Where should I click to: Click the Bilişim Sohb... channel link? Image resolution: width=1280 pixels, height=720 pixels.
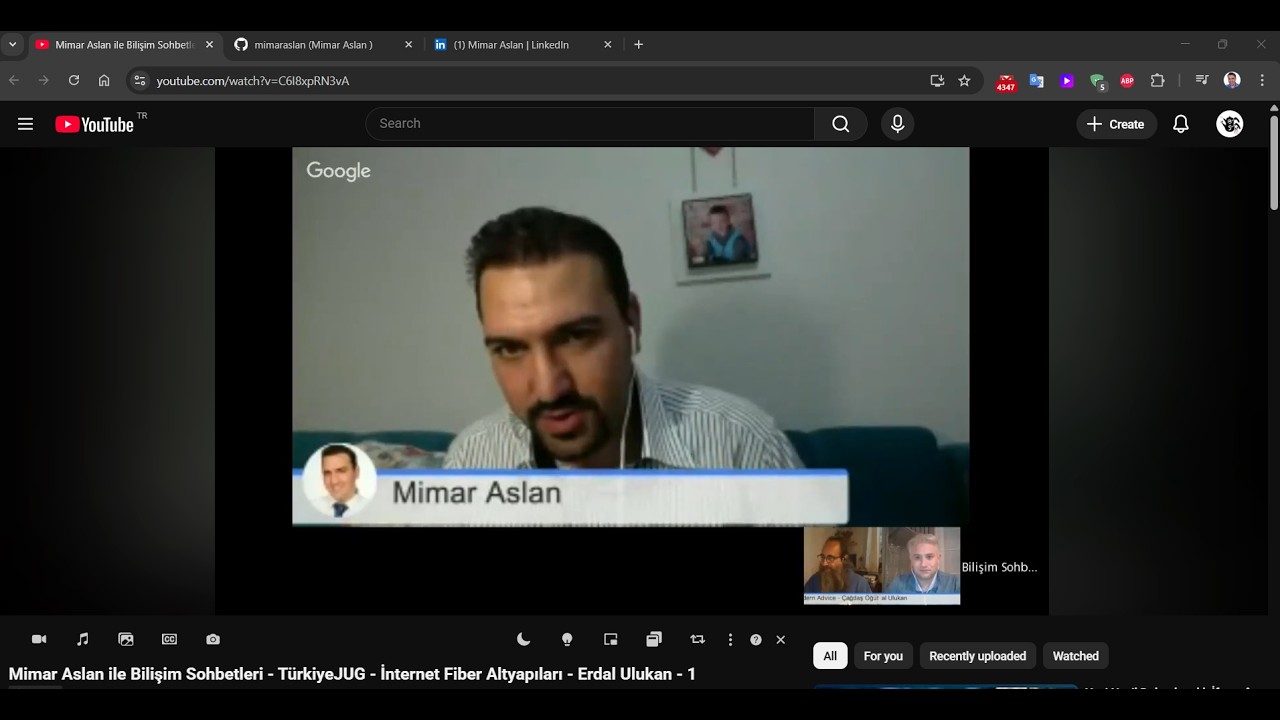click(999, 567)
